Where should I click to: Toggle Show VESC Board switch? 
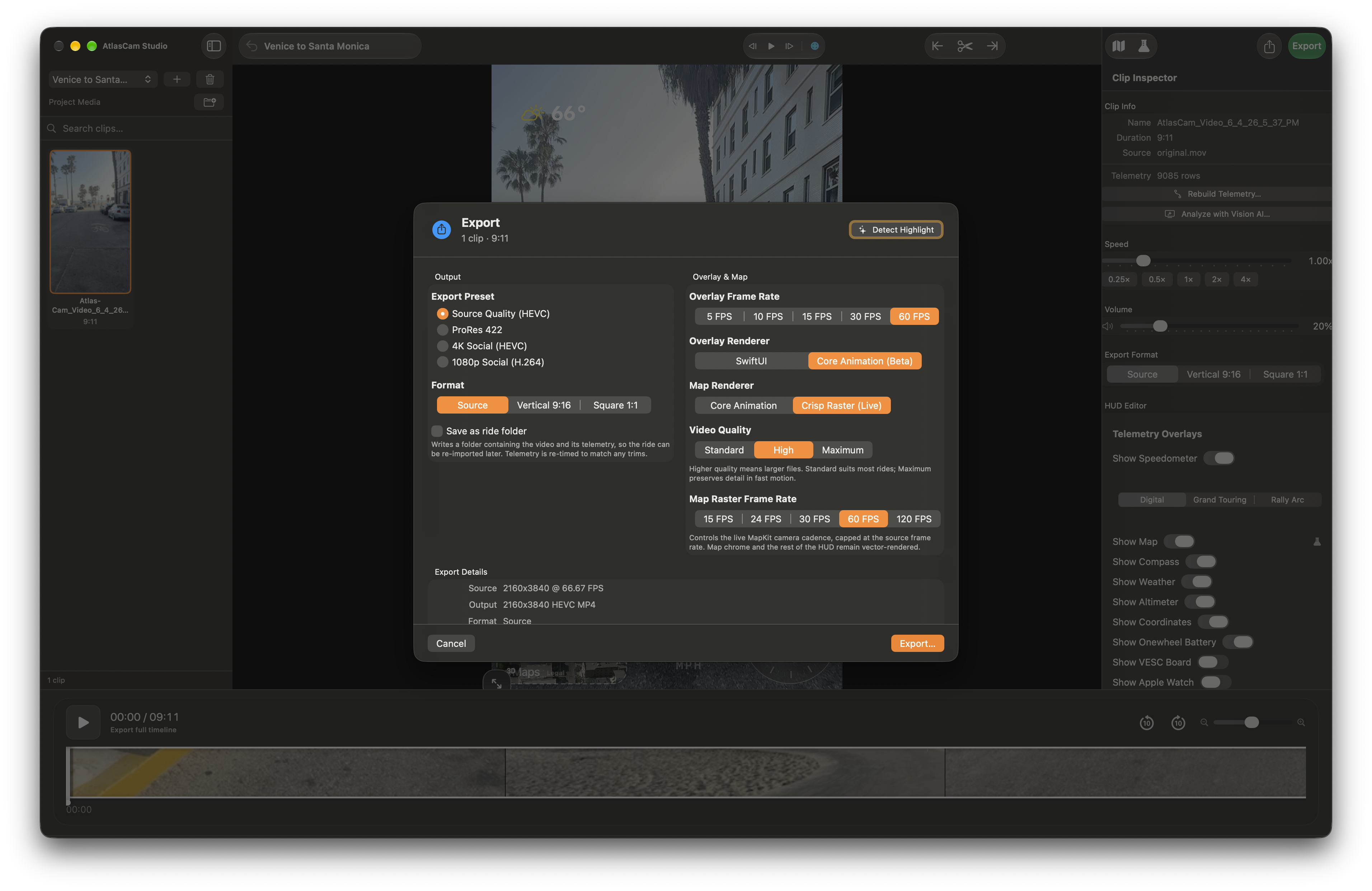coord(1213,662)
